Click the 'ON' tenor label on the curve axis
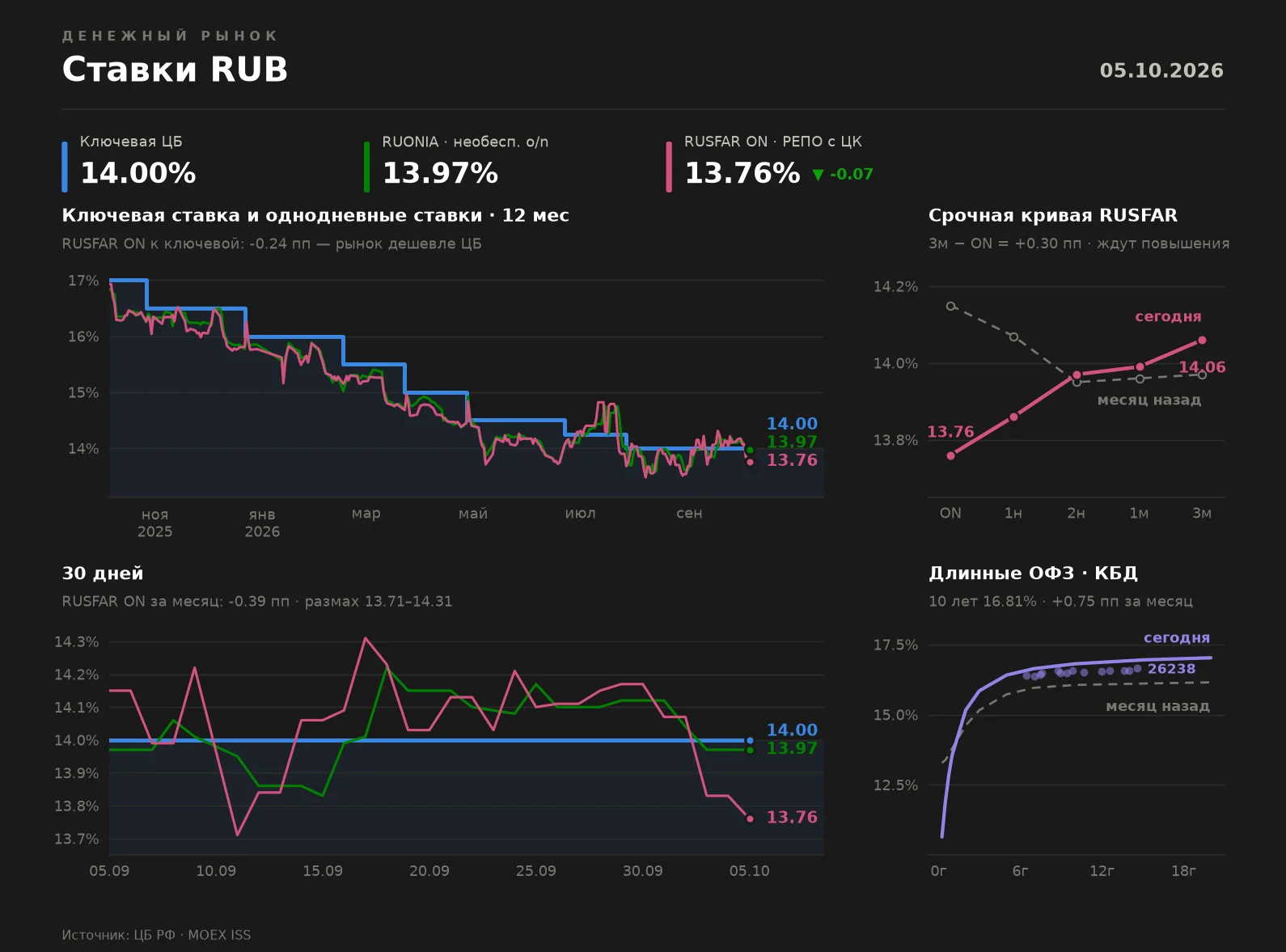1286x952 pixels. pyautogui.click(x=950, y=513)
